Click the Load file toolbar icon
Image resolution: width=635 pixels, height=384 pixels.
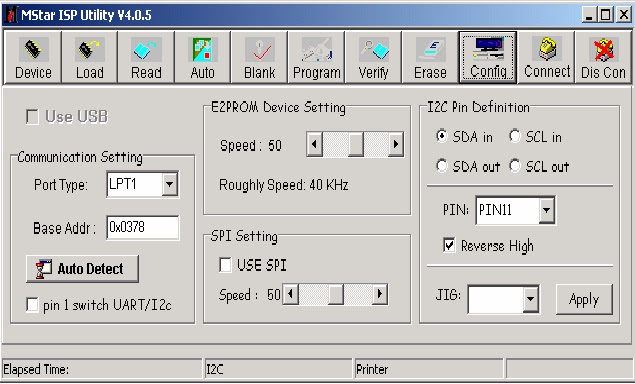click(x=89, y=57)
